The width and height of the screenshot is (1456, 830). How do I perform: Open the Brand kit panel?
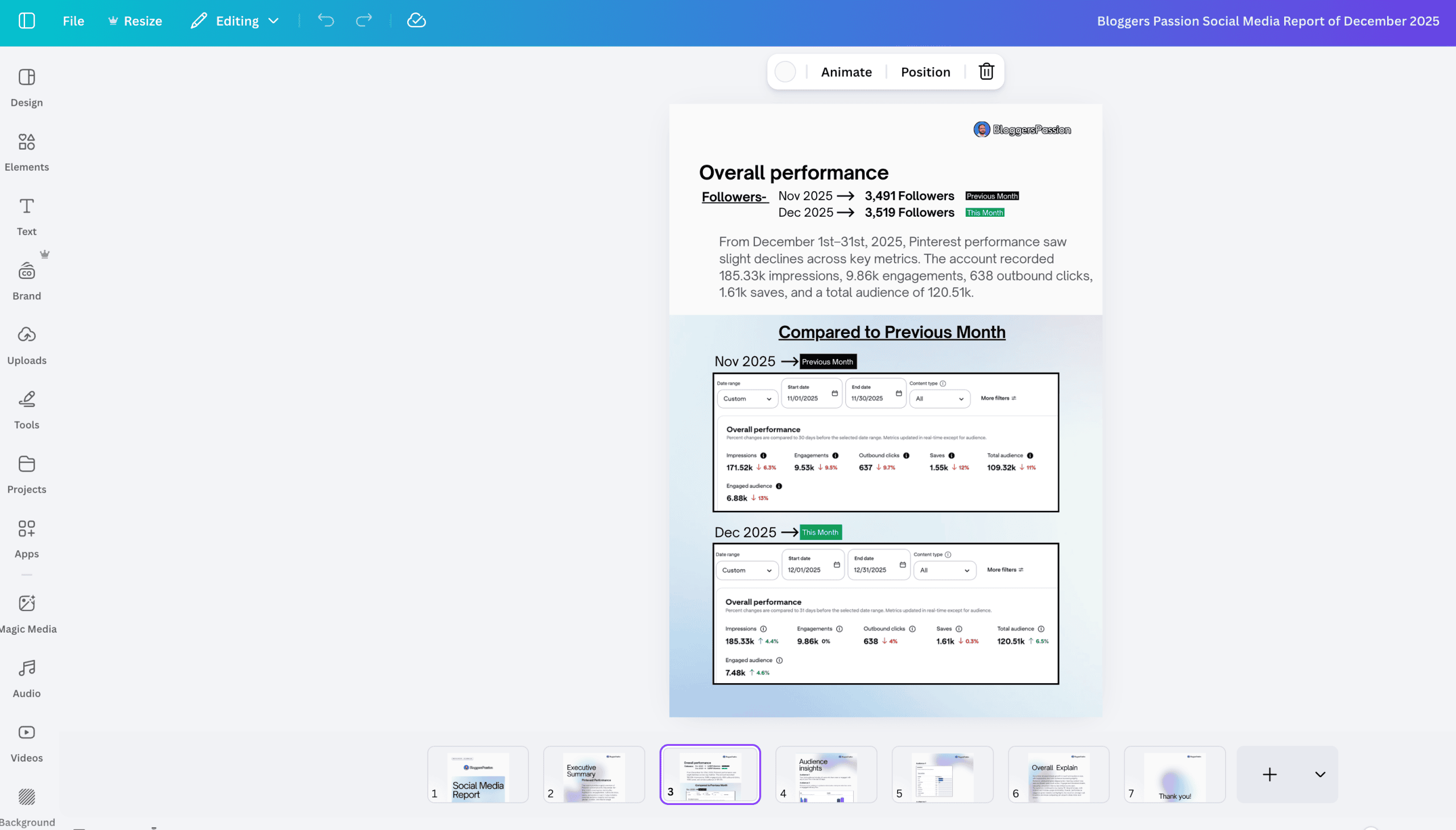26,280
